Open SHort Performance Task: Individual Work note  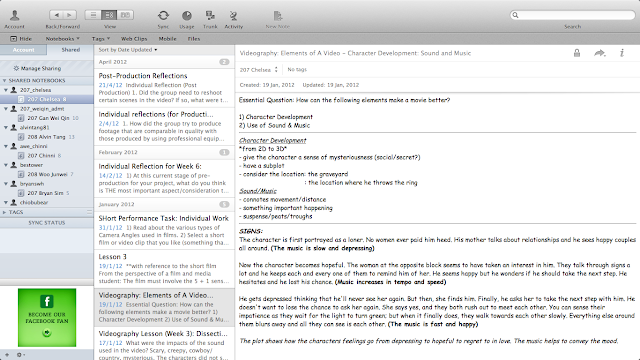tap(164, 230)
